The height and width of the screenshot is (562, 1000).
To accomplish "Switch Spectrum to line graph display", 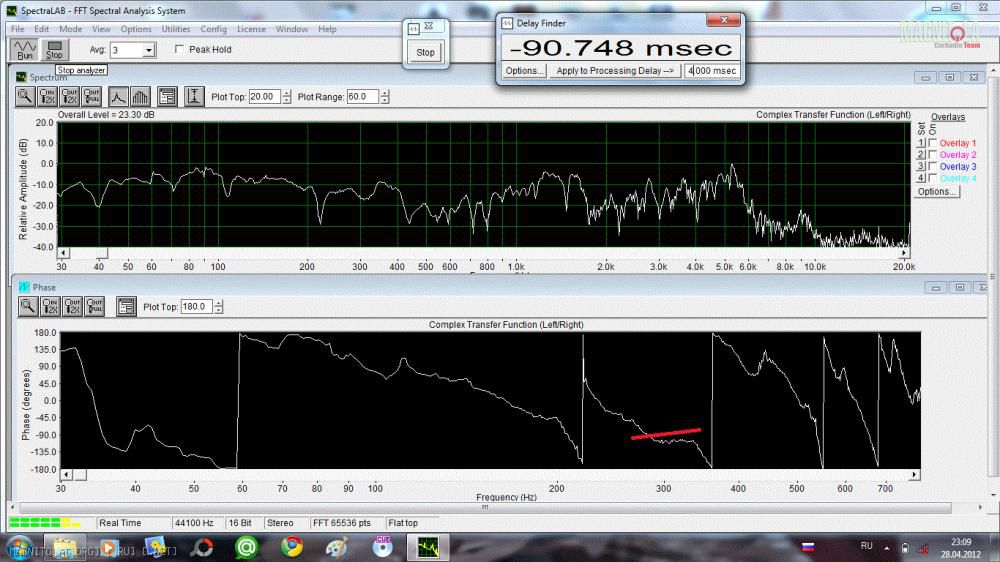I will tap(118, 97).
